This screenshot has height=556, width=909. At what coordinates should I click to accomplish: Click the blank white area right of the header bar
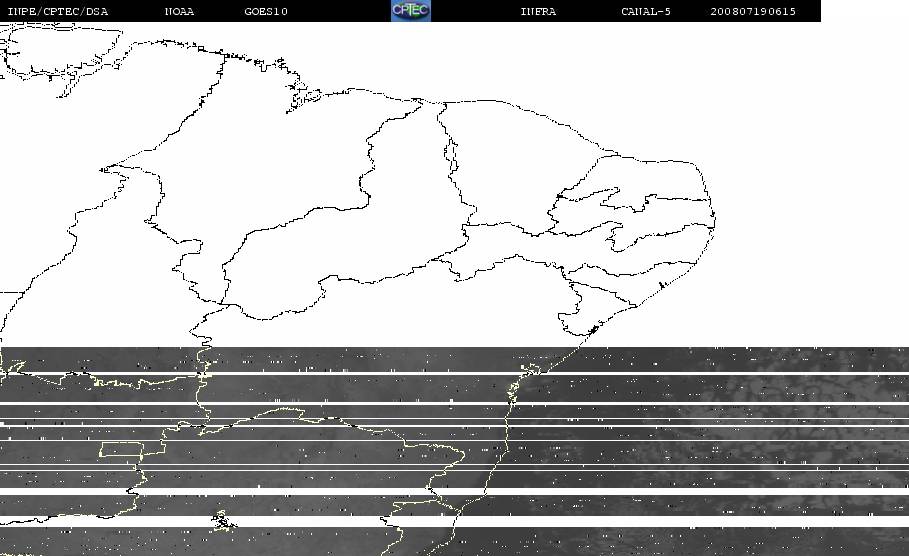coord(865,11)
